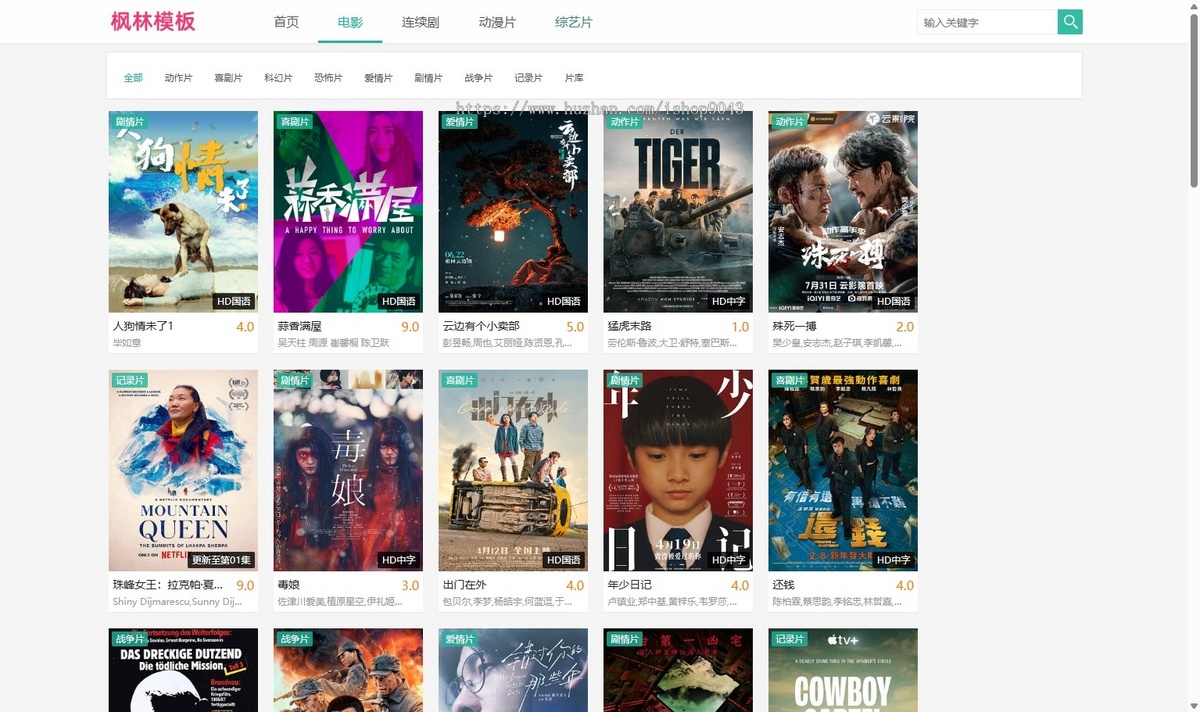This screenshot has height=712, width=1200.
Task: Open the 年少日记 movie poster
Action: 678,470
